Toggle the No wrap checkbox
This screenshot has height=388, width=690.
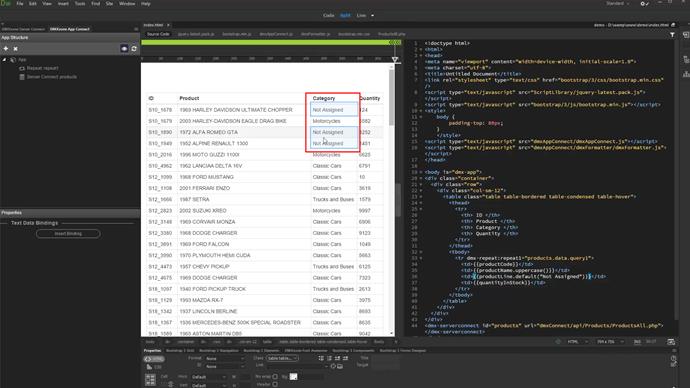tap(275, 377)
